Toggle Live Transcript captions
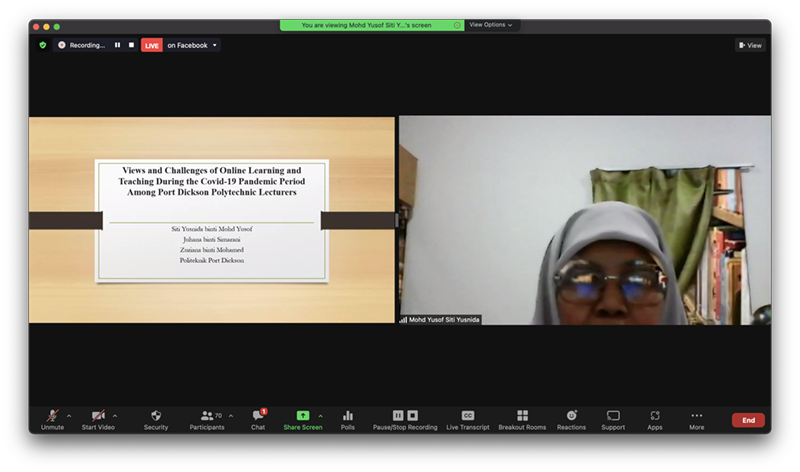 click(467, 415)
